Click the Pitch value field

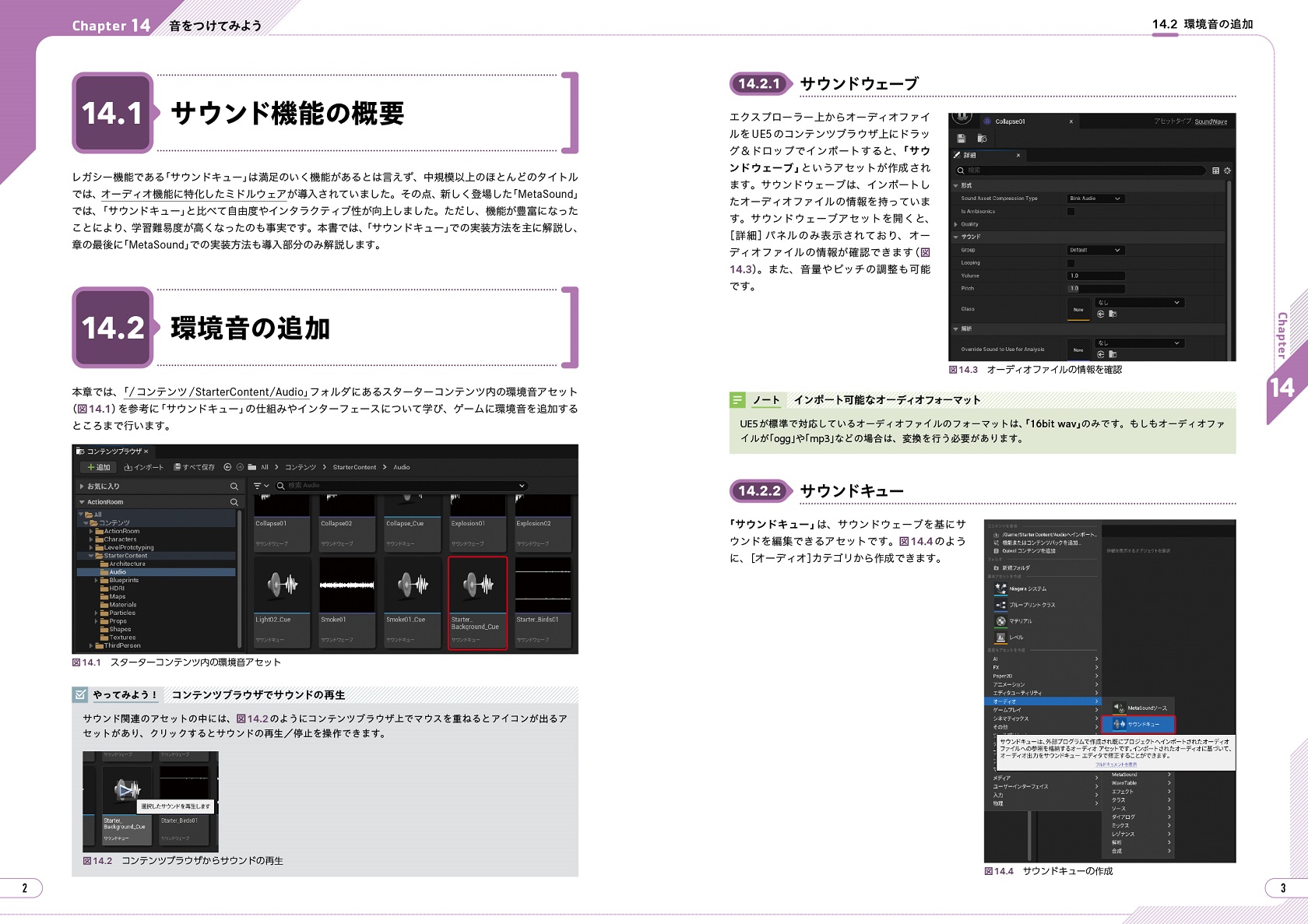pos(1095,288)
